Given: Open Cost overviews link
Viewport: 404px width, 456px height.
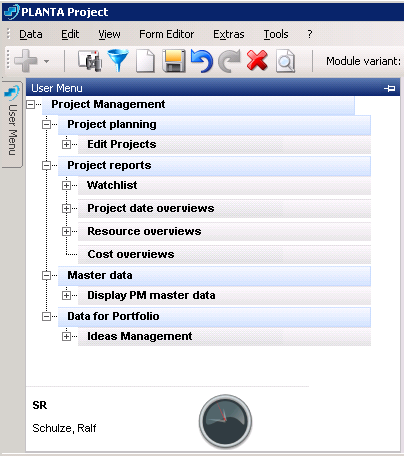Looking at the screenshot, I should (131, 254).
